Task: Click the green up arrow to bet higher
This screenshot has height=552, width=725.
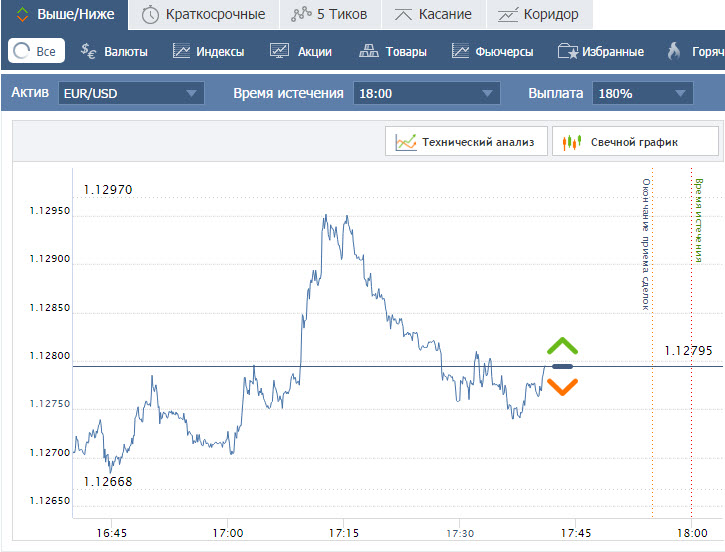Action: [562, 346]
